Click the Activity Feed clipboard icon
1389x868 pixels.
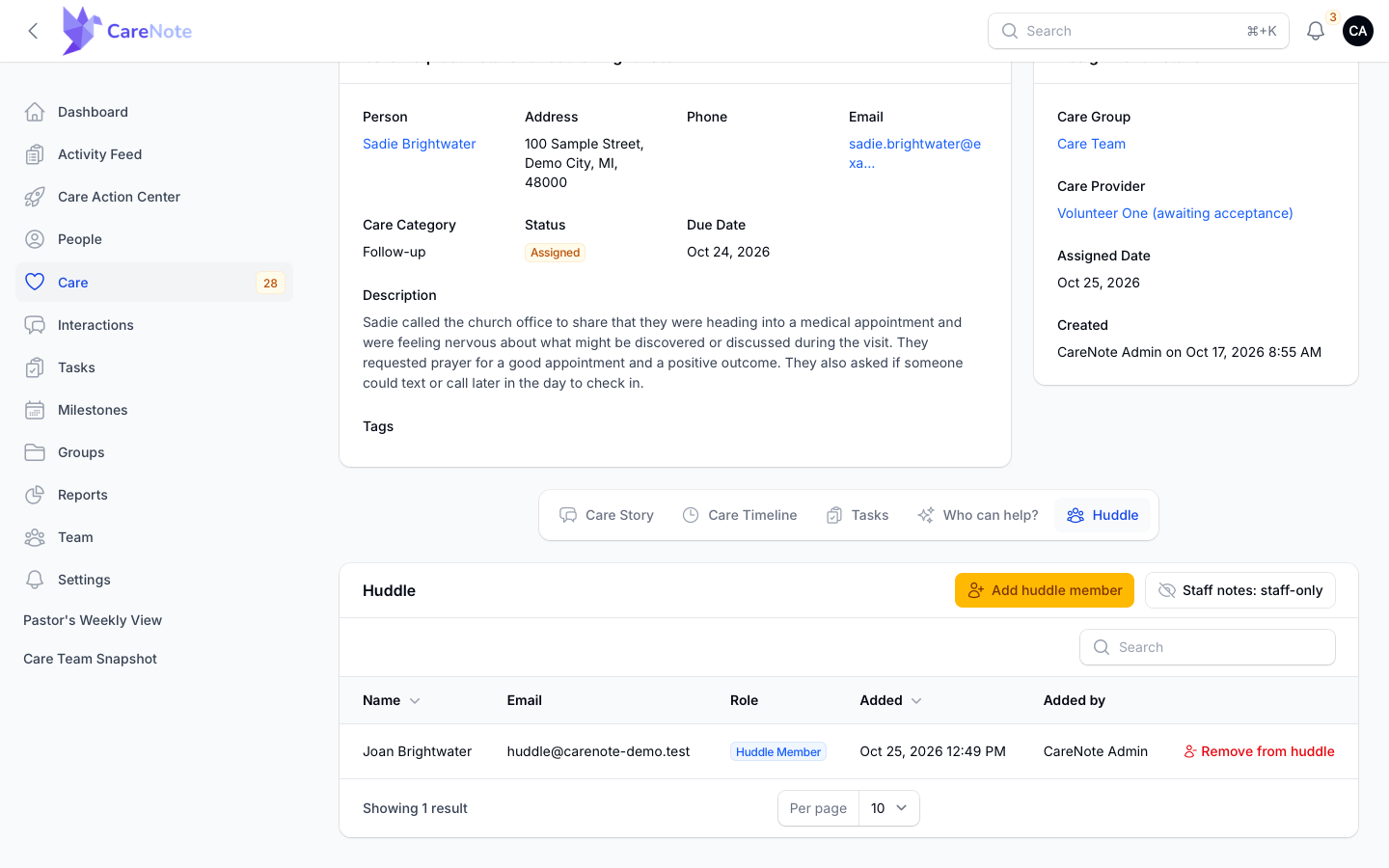point(35,154)
